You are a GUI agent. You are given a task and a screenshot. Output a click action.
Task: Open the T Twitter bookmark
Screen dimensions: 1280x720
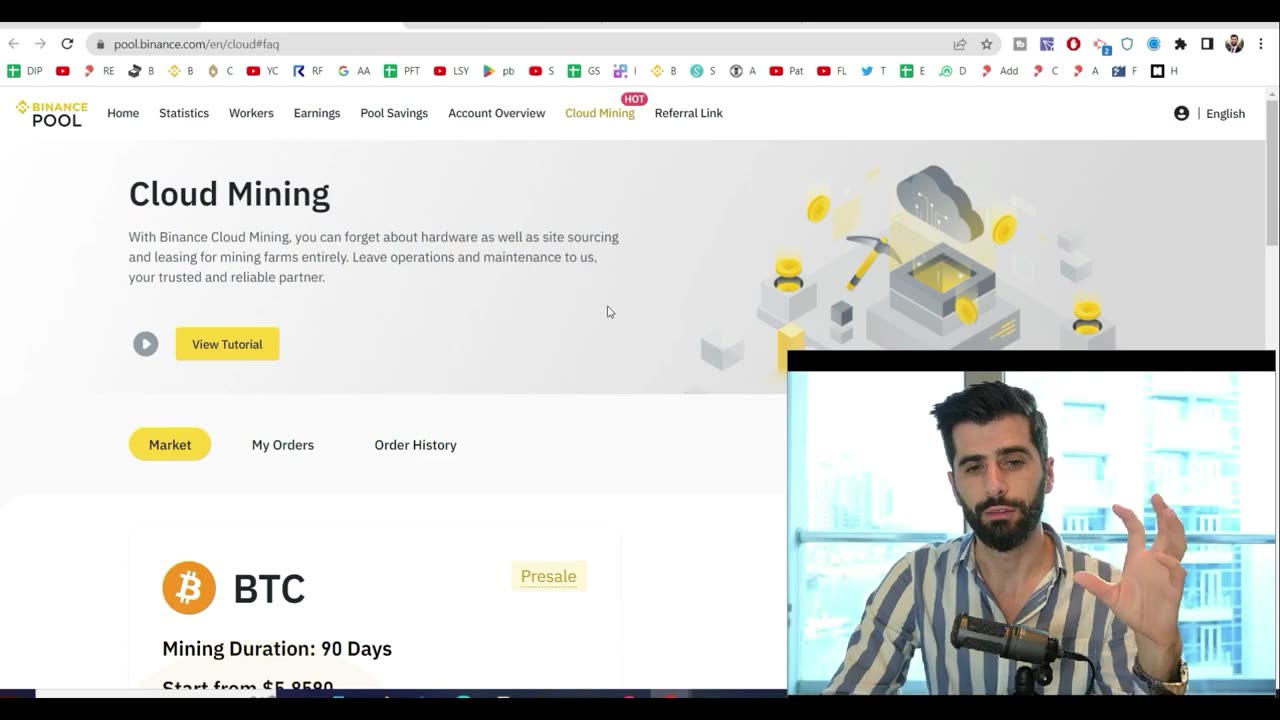point(873,71)
